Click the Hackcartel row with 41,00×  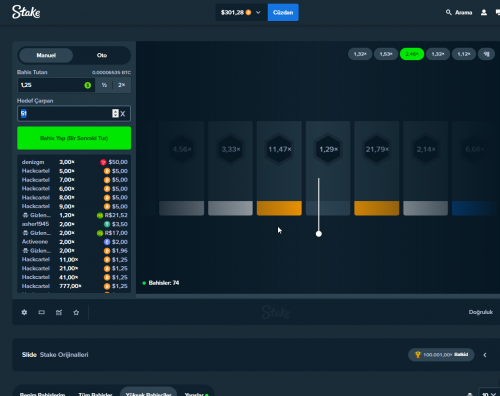[74, 277]
